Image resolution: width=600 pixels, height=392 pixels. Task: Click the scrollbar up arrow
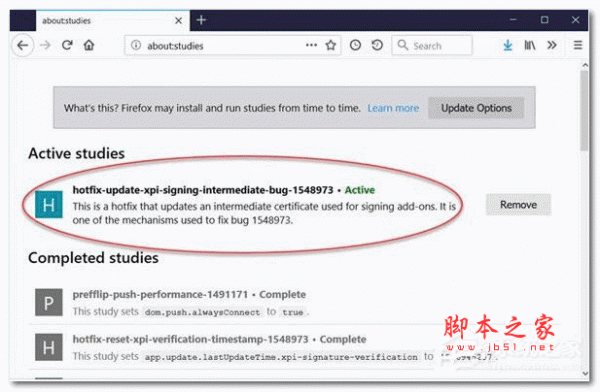click(x=585, y=65)
